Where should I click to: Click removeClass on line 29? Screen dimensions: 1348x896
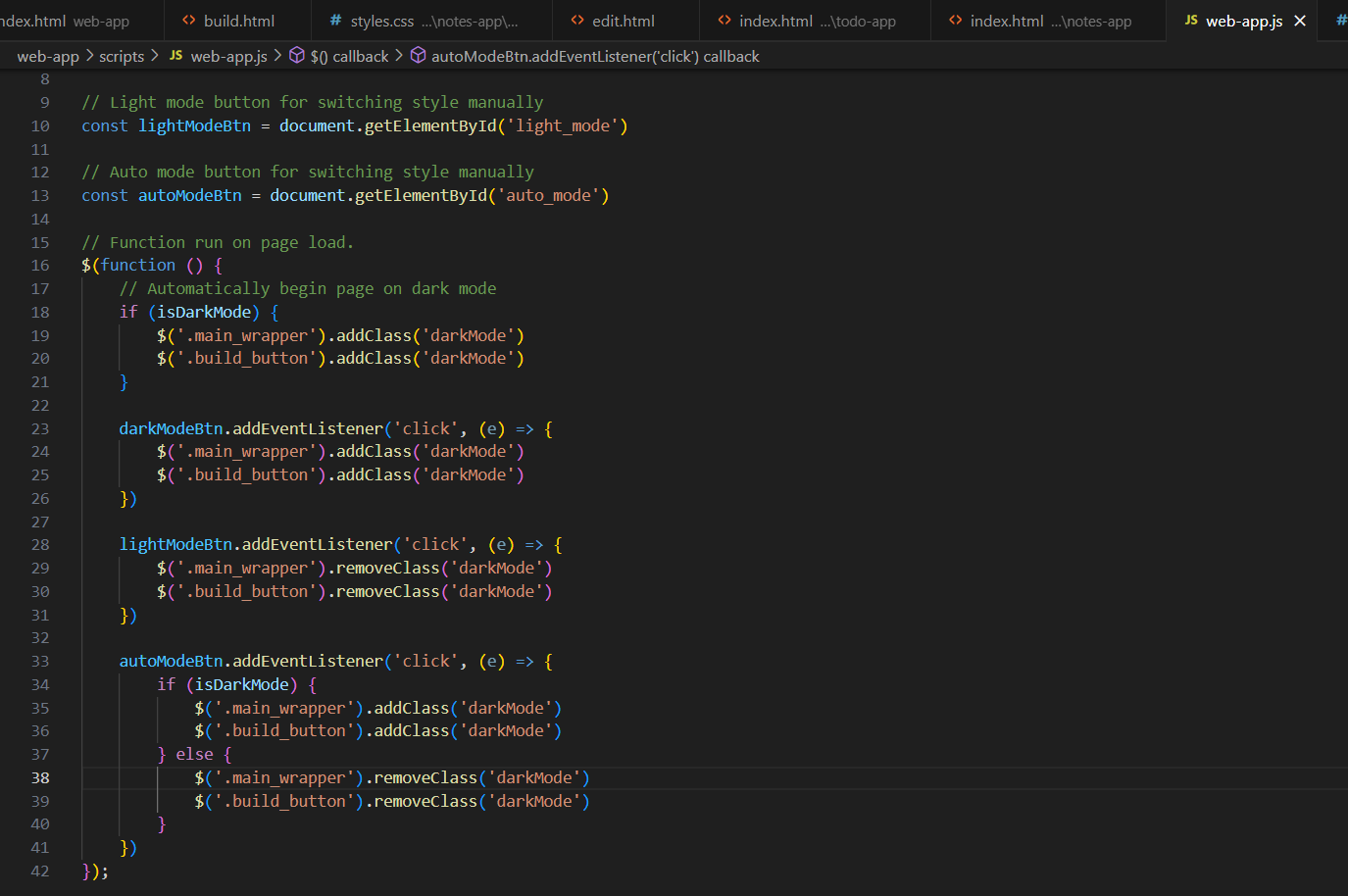(x=388, y=568)
